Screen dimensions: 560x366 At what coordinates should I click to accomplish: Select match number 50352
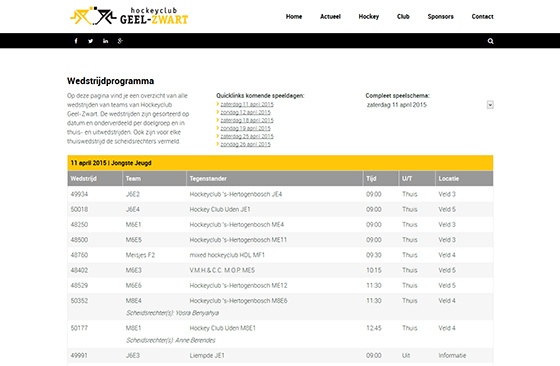79,301
